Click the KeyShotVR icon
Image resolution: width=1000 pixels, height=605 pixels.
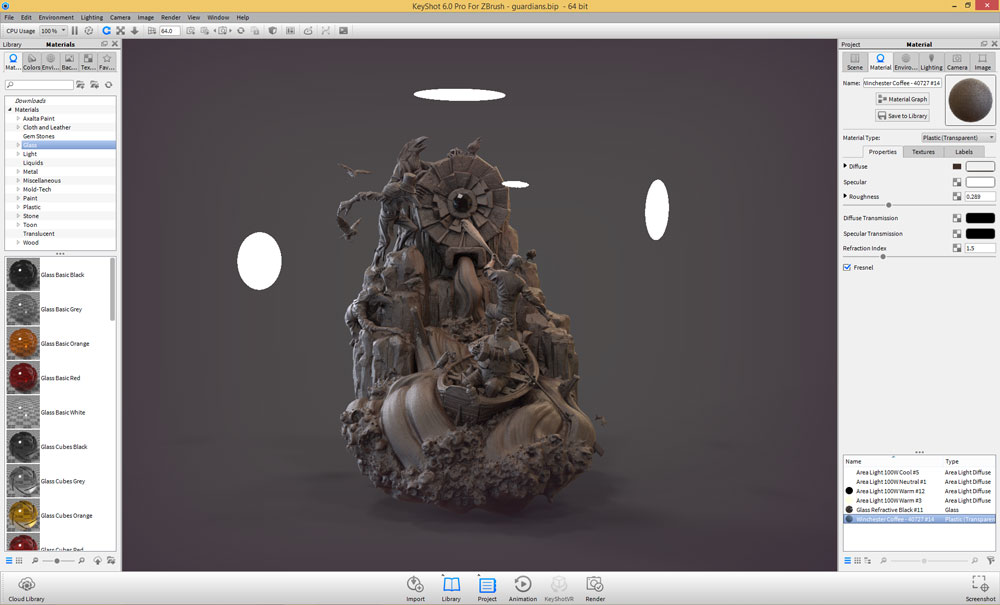(x=559, y=588)
